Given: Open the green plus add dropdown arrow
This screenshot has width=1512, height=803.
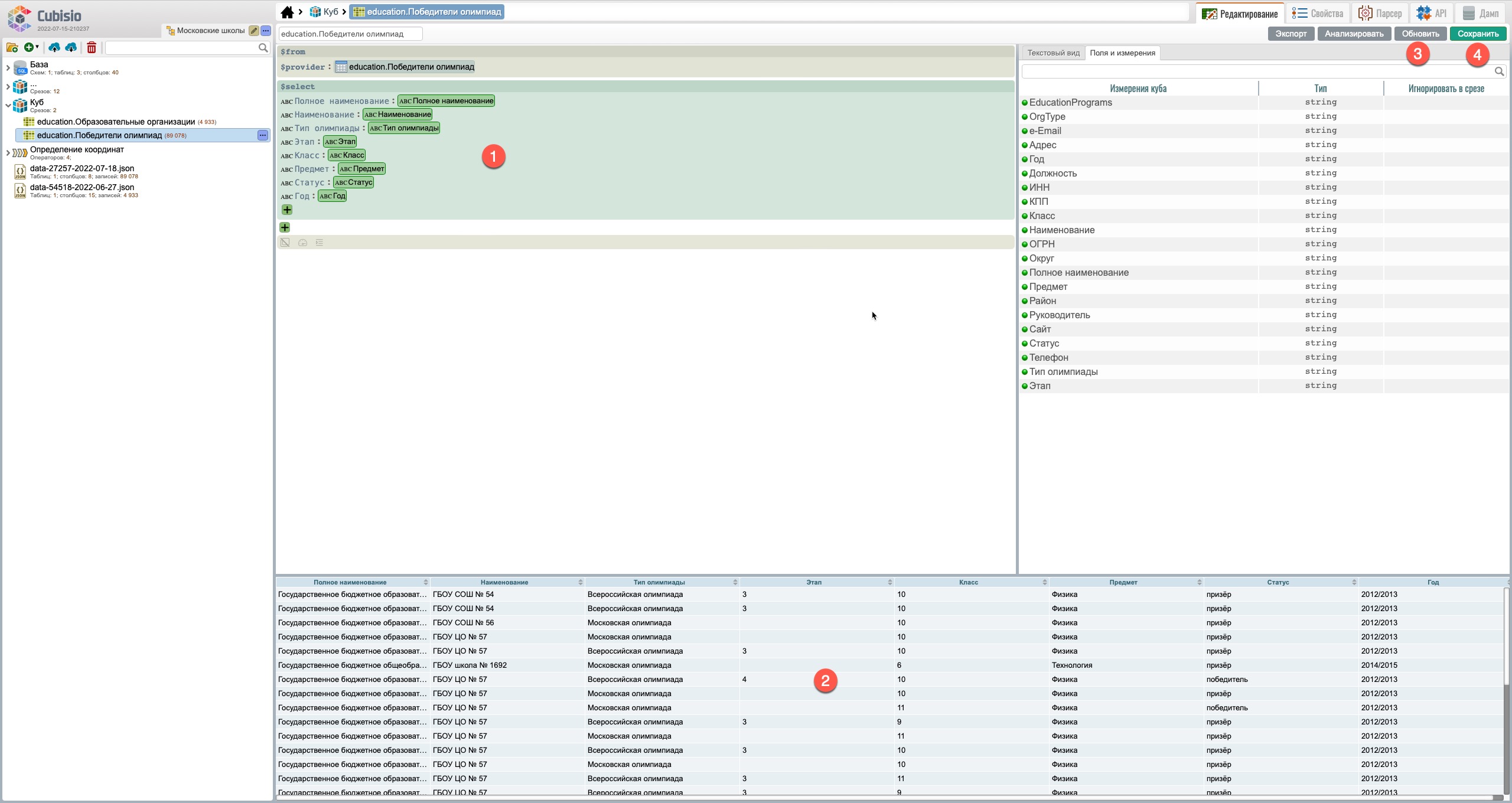Looking at the screenshot, I should tap(37, 47).
